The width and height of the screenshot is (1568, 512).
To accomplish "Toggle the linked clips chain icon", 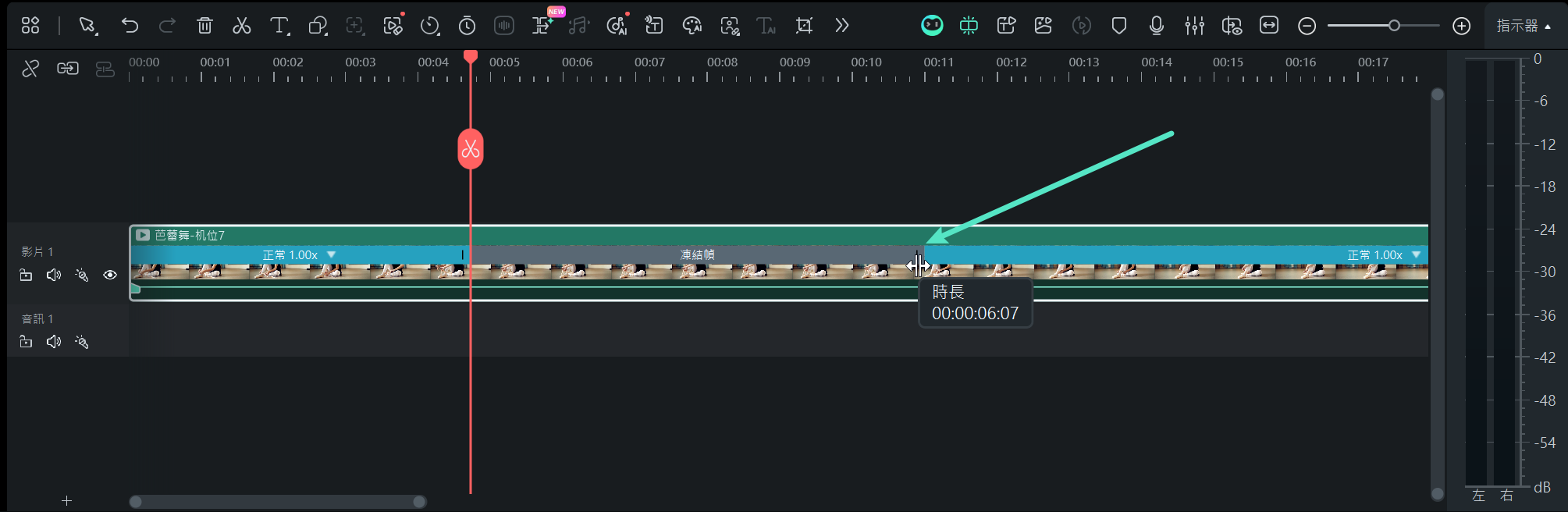I will 68,69.
